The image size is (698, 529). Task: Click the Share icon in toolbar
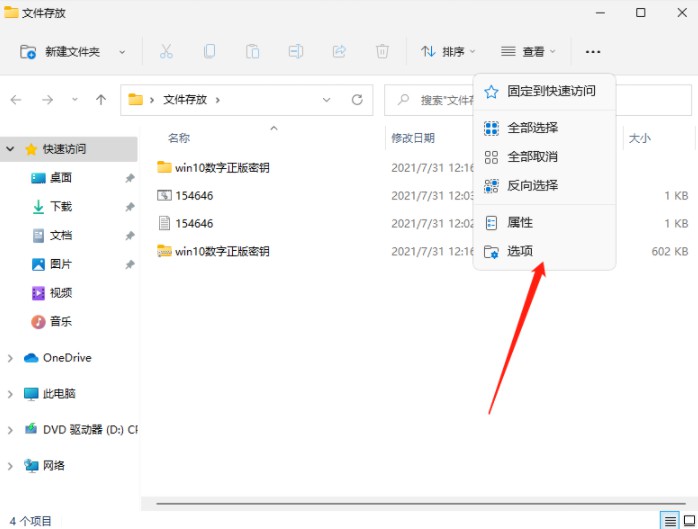tap(339, 51)
